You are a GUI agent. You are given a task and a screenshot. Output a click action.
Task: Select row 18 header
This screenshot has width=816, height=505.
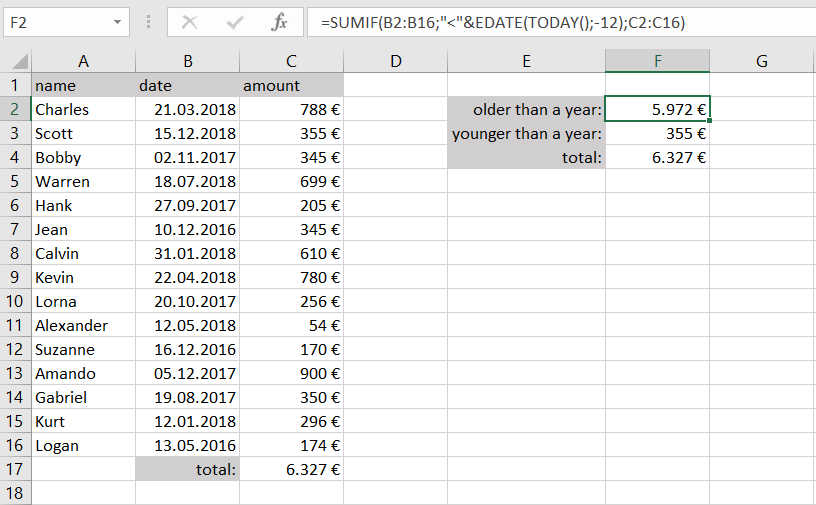coord(15,493)
